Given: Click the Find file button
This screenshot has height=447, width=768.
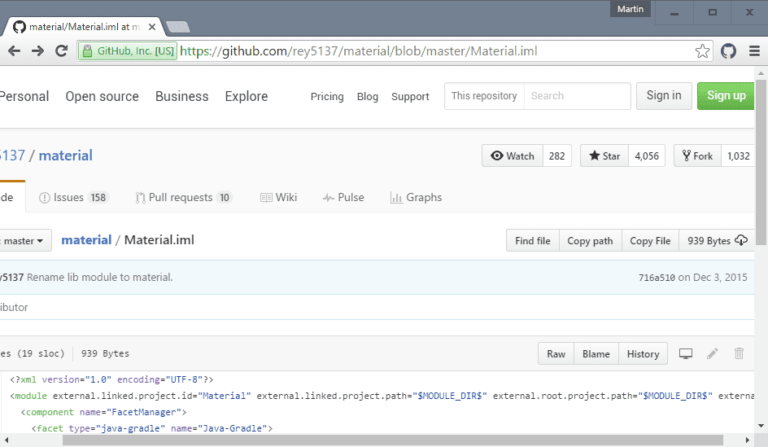Looking at the screenshot, I should click(x=532, y=241).
